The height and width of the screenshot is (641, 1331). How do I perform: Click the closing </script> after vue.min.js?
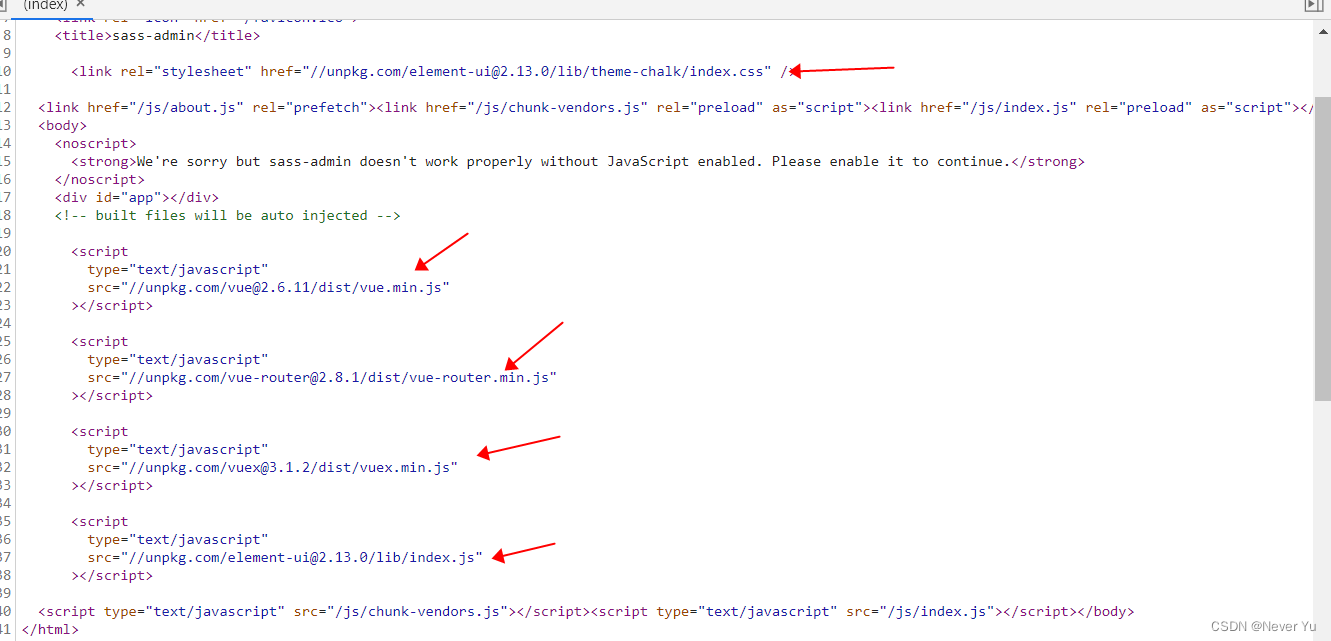(112, 306)
